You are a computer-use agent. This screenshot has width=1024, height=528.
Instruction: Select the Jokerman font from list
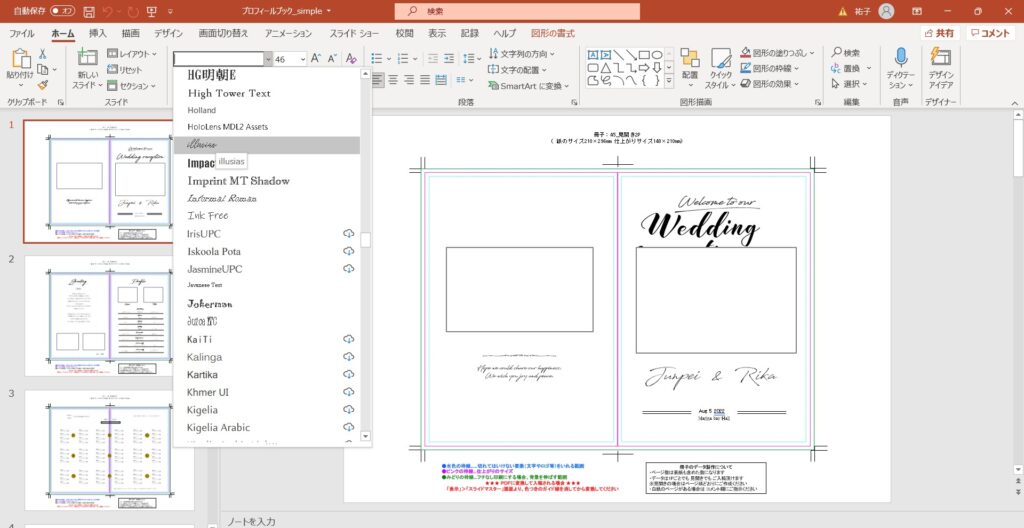tap(210, 303)
